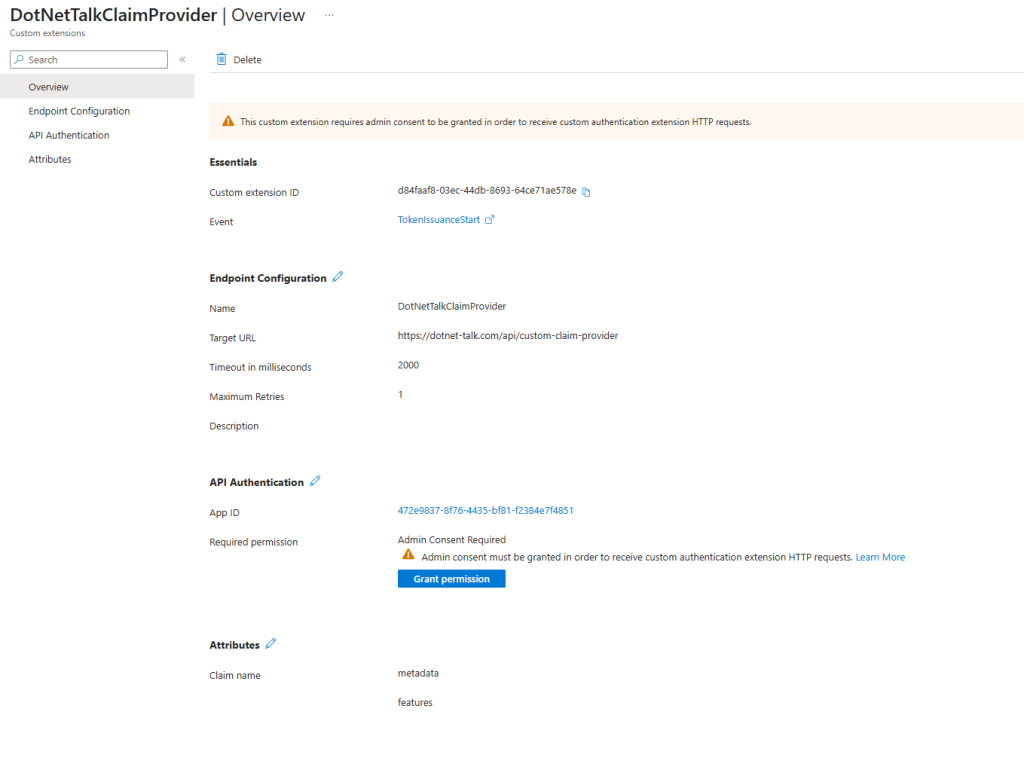Click the admin consent warning banner text
This screenshot has width=1024, height=779.
496,121
